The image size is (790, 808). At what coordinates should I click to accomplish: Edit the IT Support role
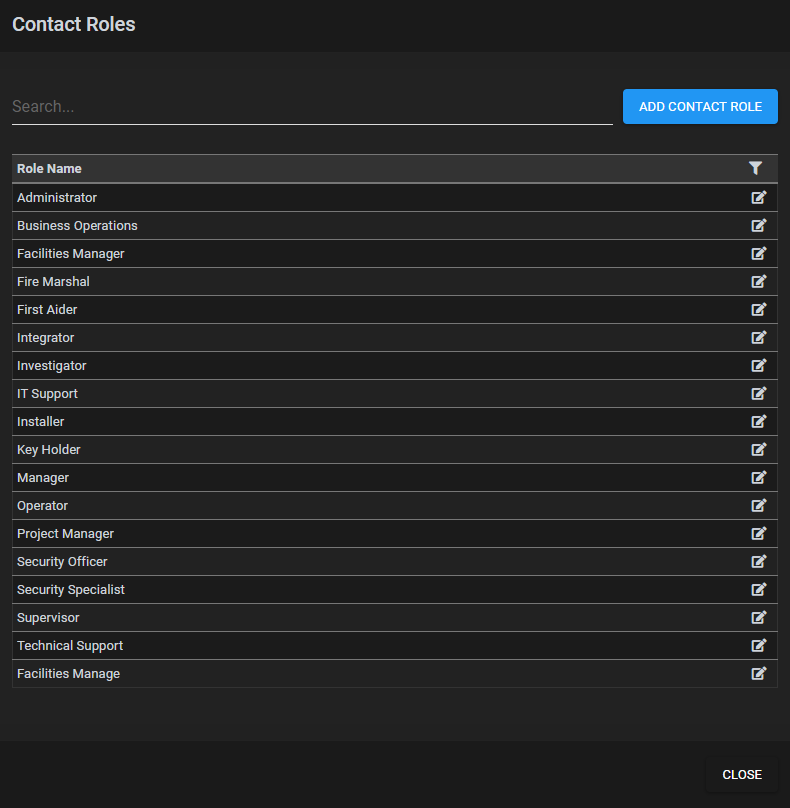point(759,393)
